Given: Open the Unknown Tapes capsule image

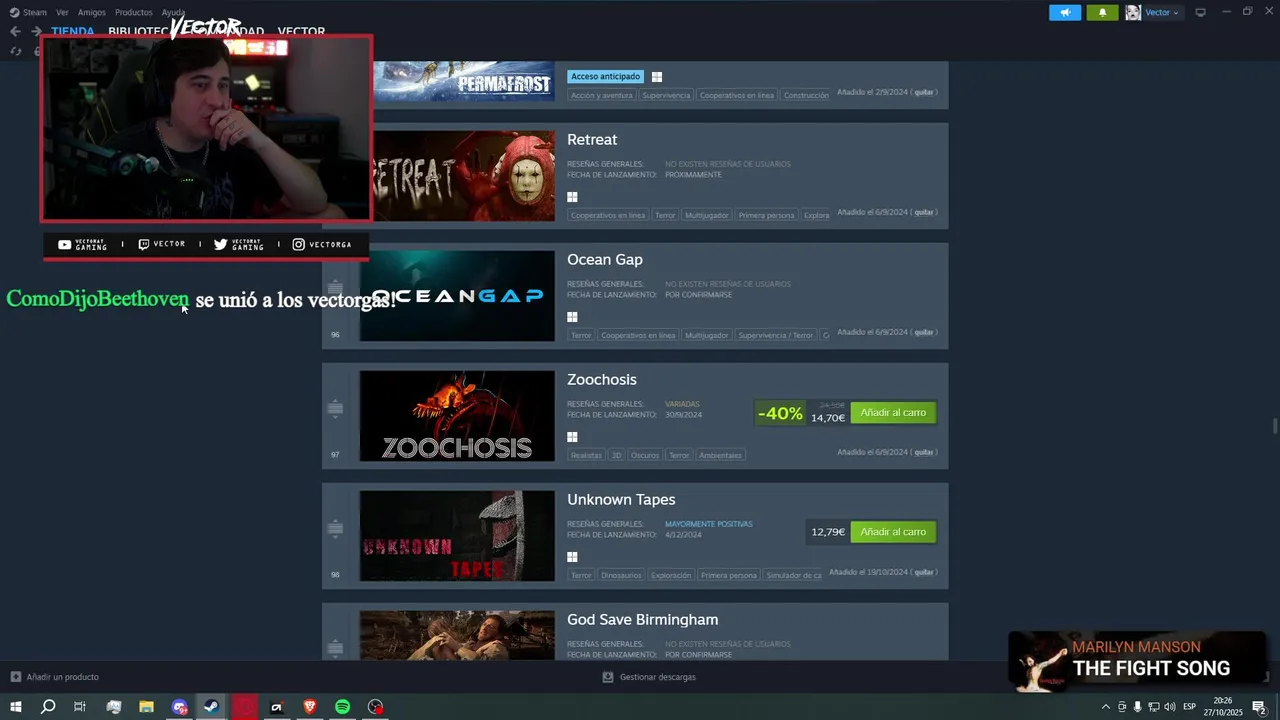Looking at the screenshot, I should pyautogui.click(x=457, y=536).
